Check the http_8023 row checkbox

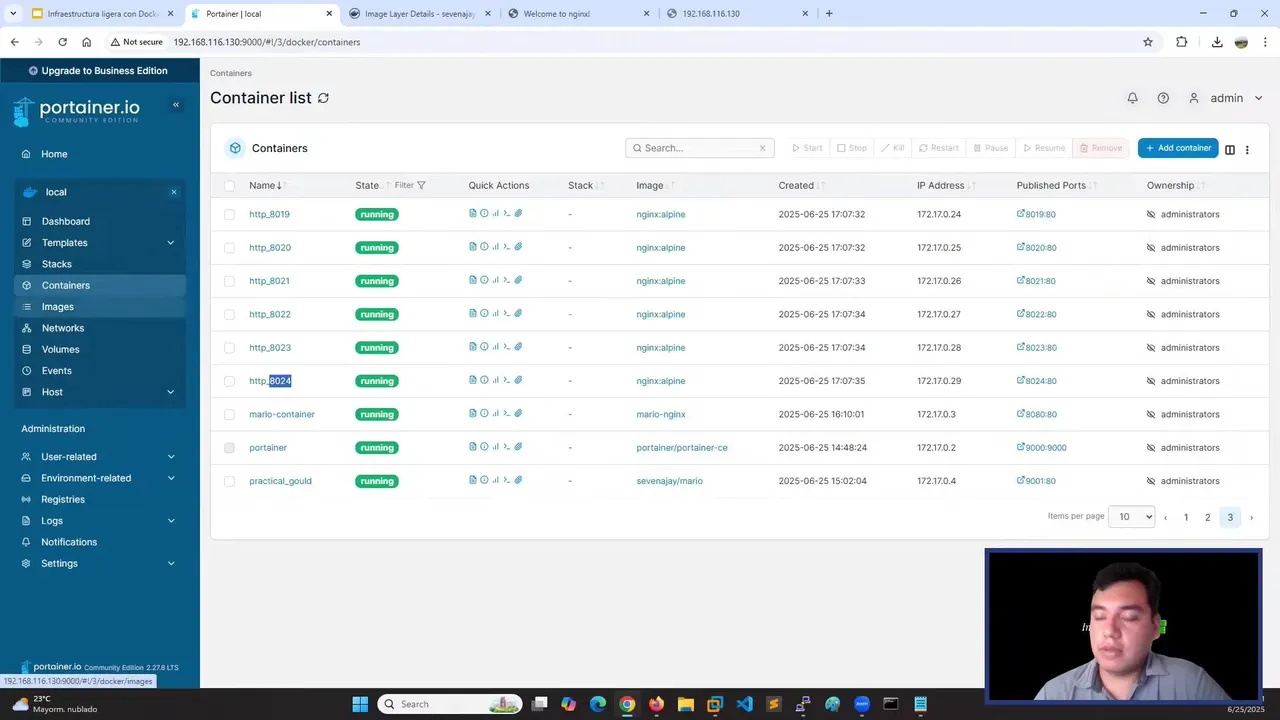tap(230, 348)
